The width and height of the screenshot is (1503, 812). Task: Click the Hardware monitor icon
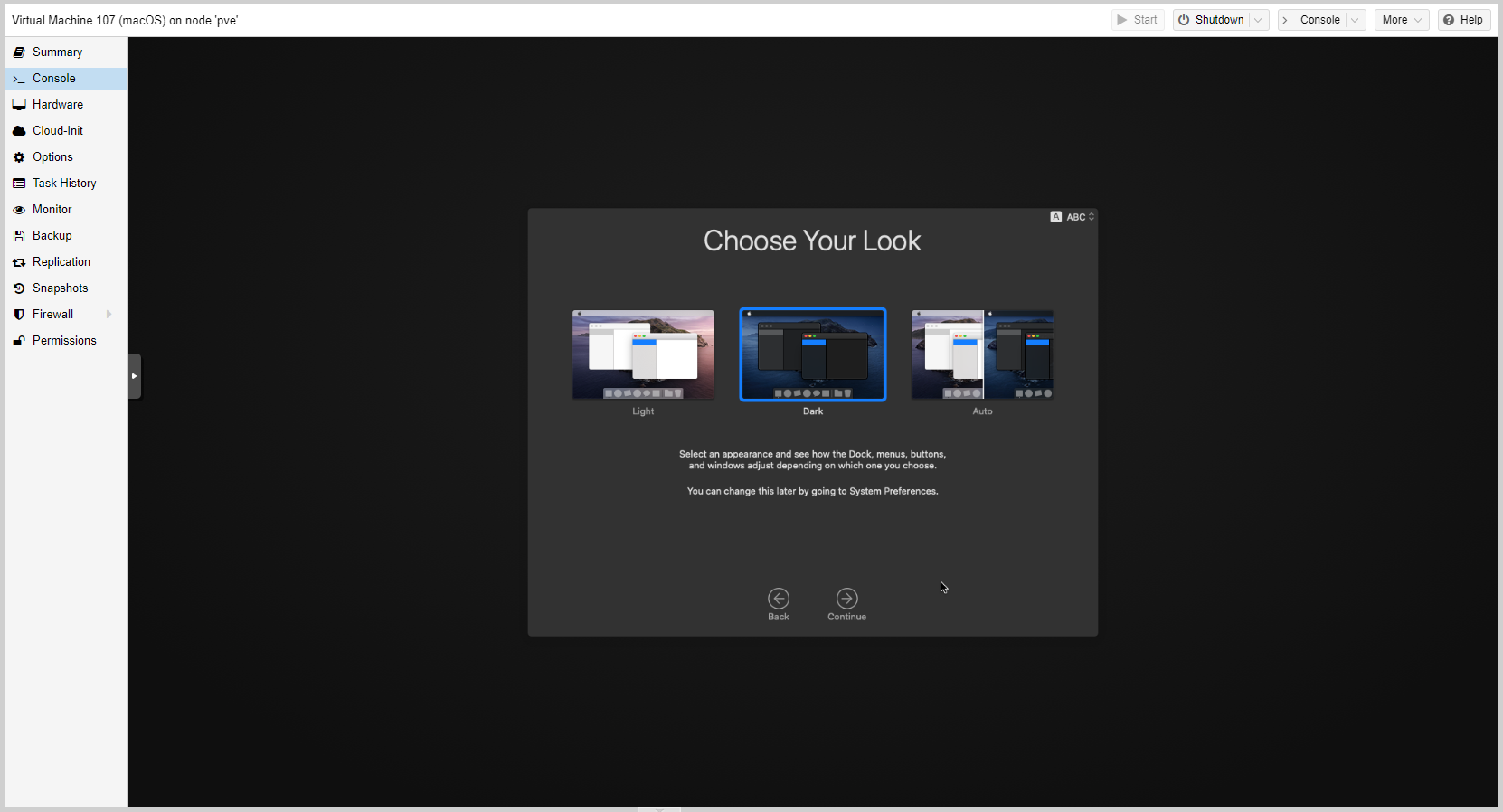pyautogui.click(x=19, y=105)
